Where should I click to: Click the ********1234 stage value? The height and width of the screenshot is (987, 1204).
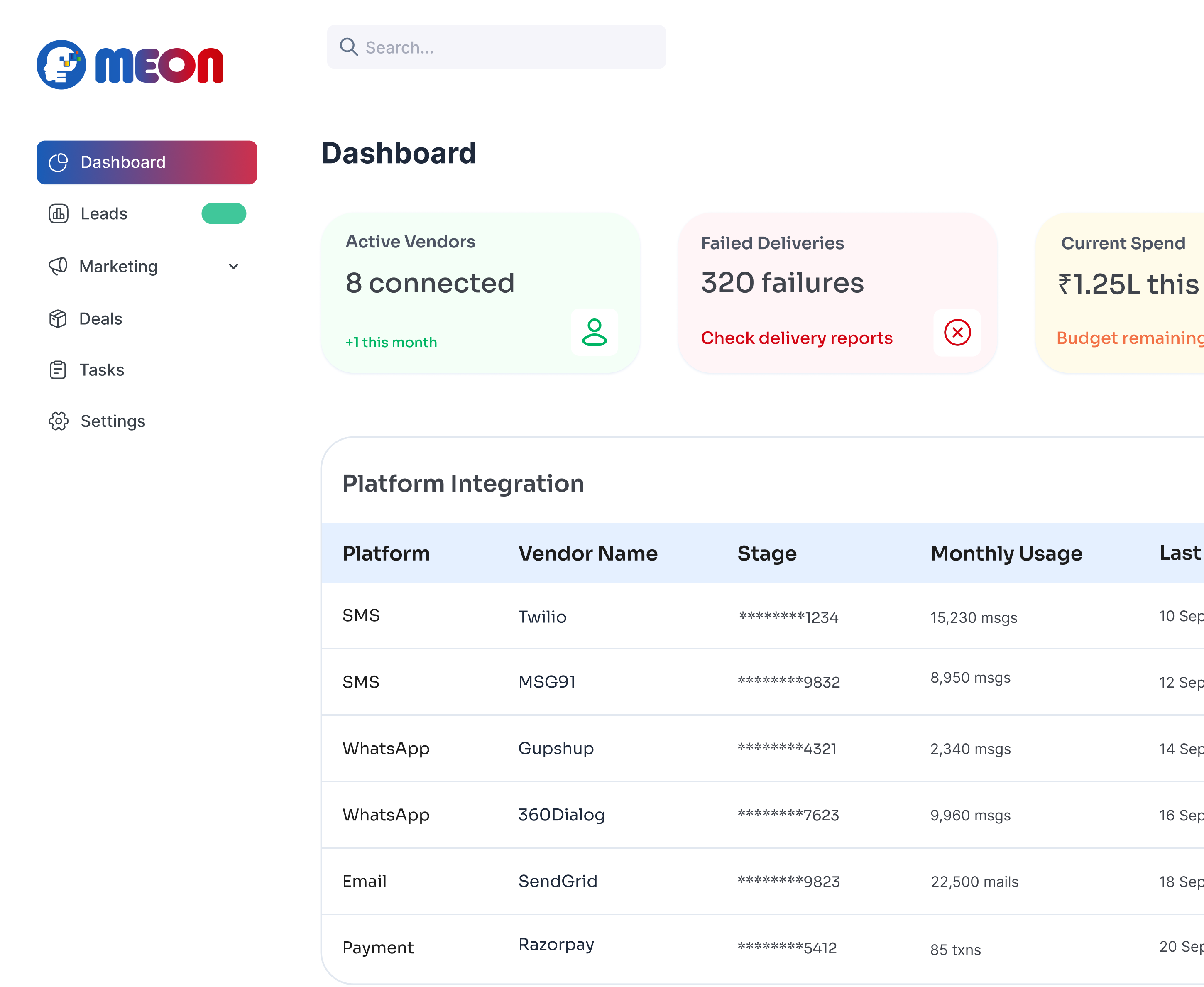click(x=788, y=617)
